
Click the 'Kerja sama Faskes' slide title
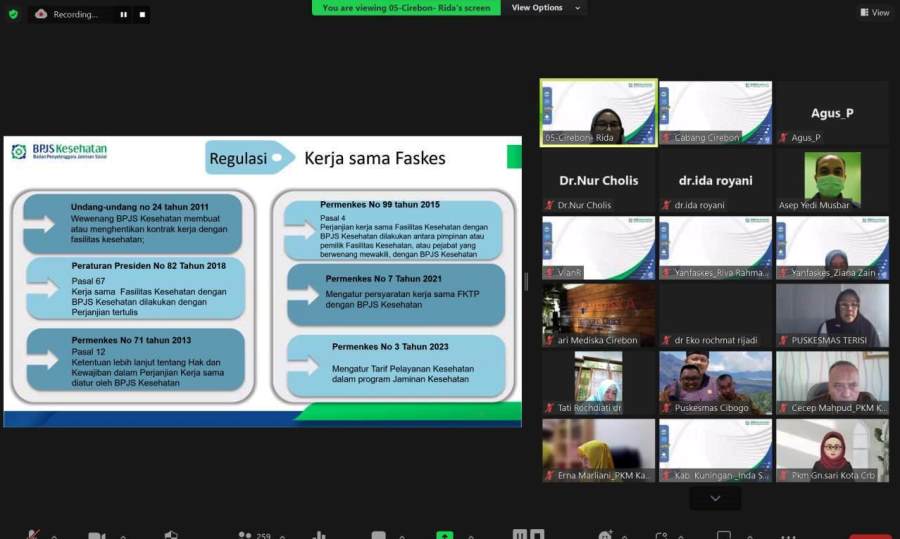[x=374, y=158]
